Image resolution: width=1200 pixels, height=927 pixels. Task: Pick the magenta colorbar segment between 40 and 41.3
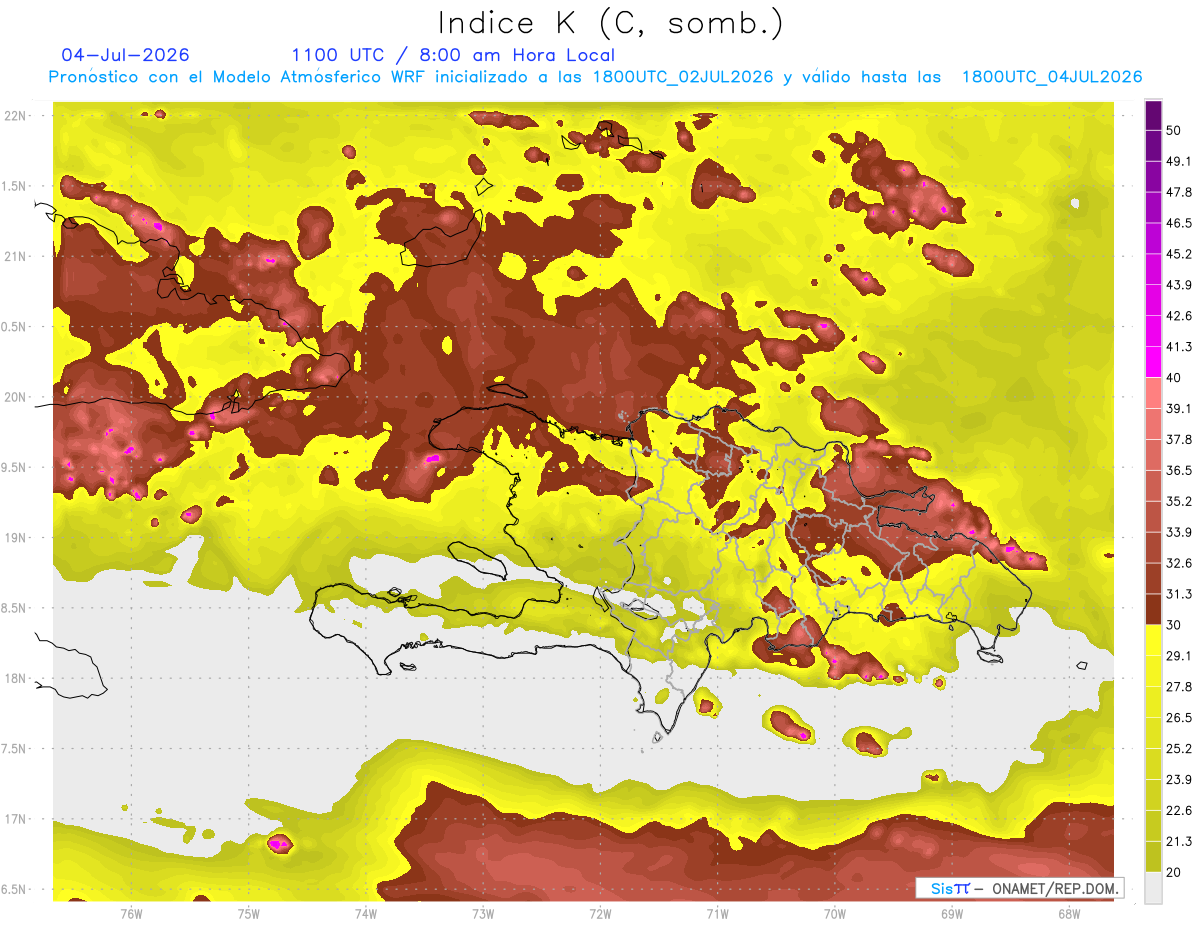click(1153, 361)
